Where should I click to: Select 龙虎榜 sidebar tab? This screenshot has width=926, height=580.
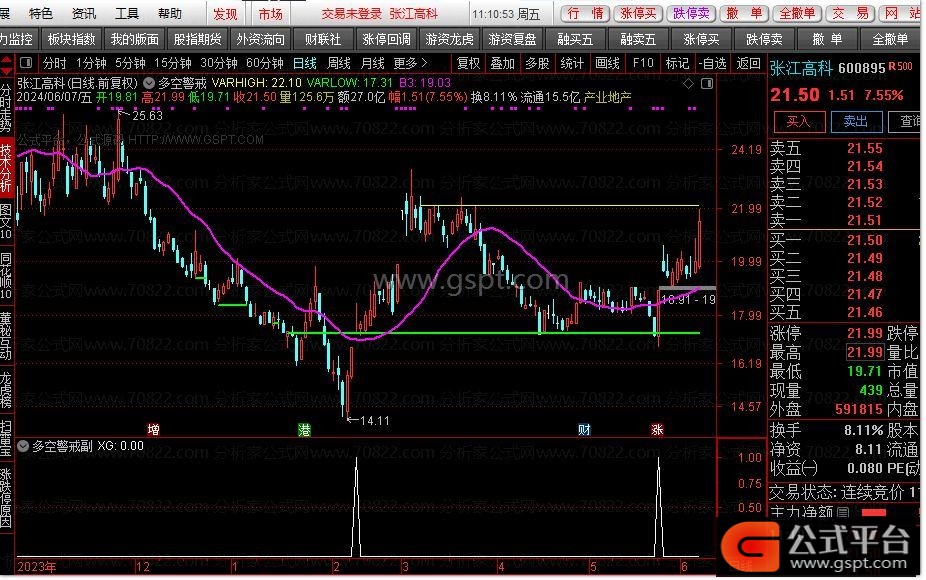click(x=6, y=390)
